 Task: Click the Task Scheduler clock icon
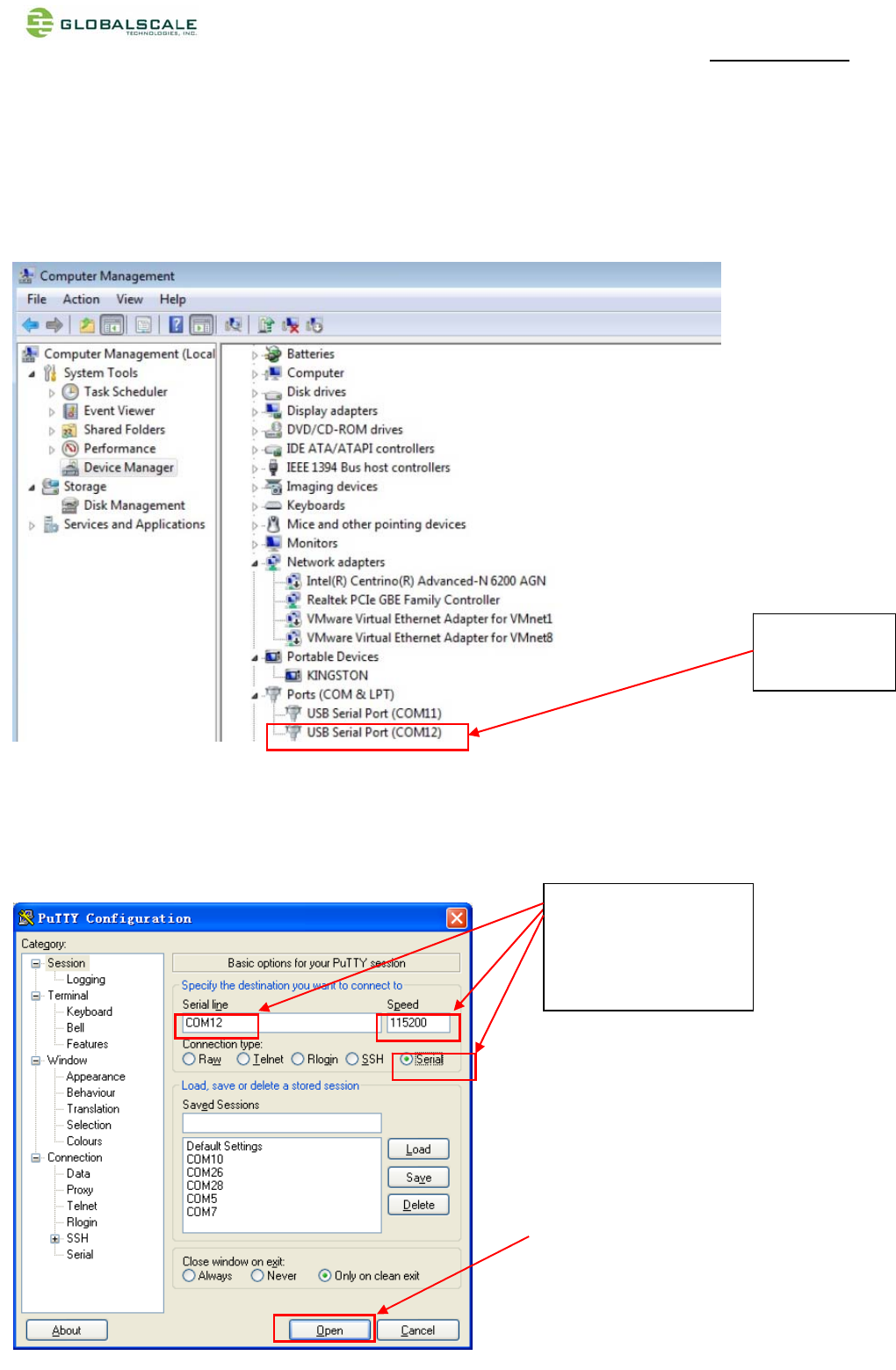coord(70,392)
